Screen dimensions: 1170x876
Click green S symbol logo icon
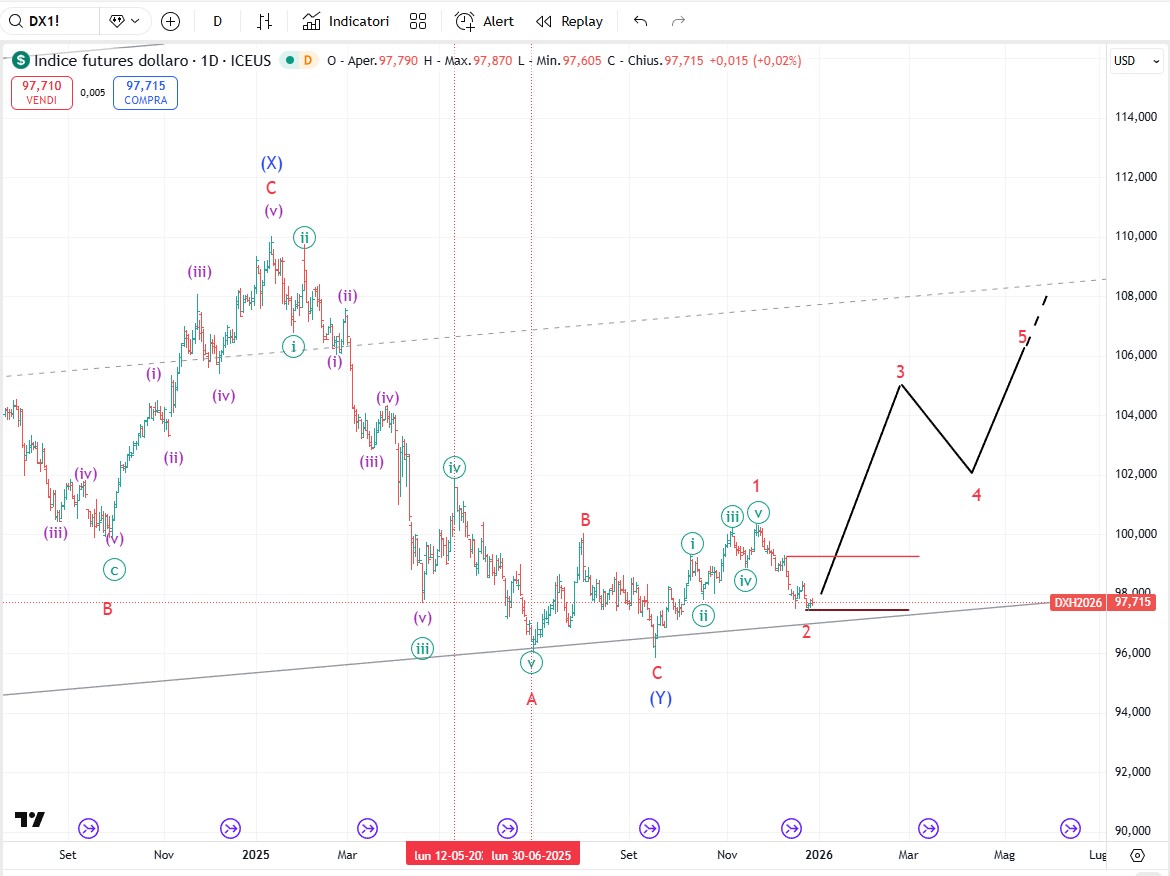(20, 60)
